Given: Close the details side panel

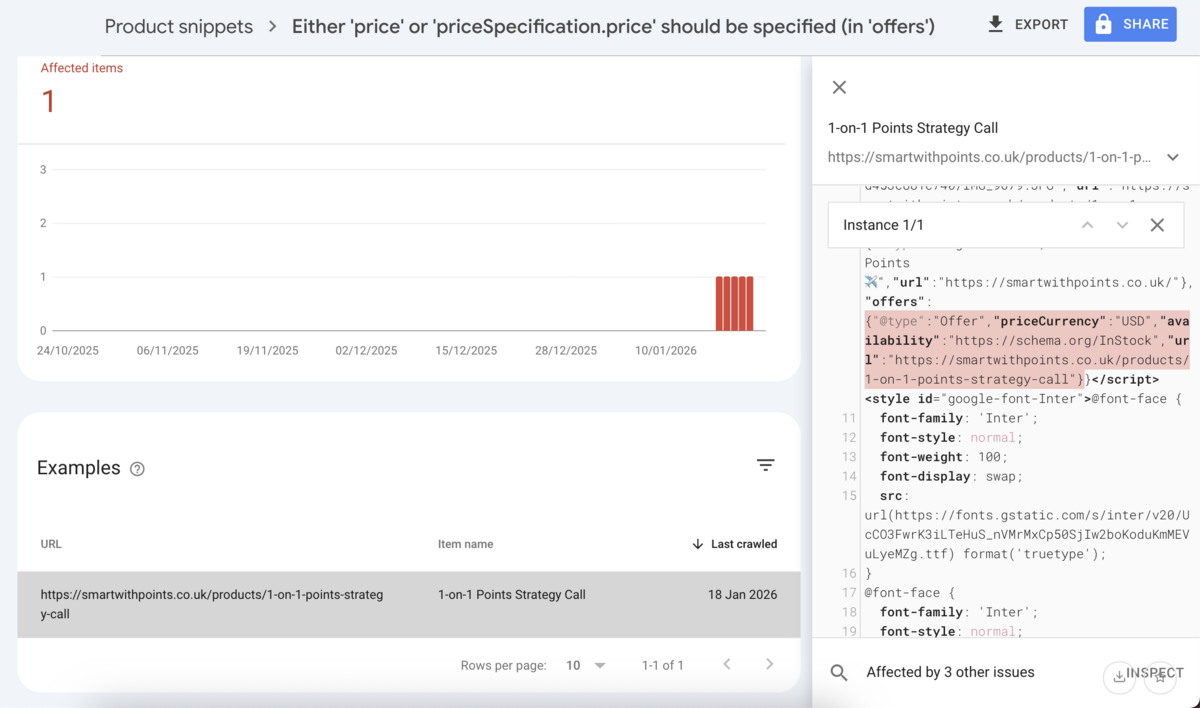Looking at the screenshot, I should pos(839,87).
